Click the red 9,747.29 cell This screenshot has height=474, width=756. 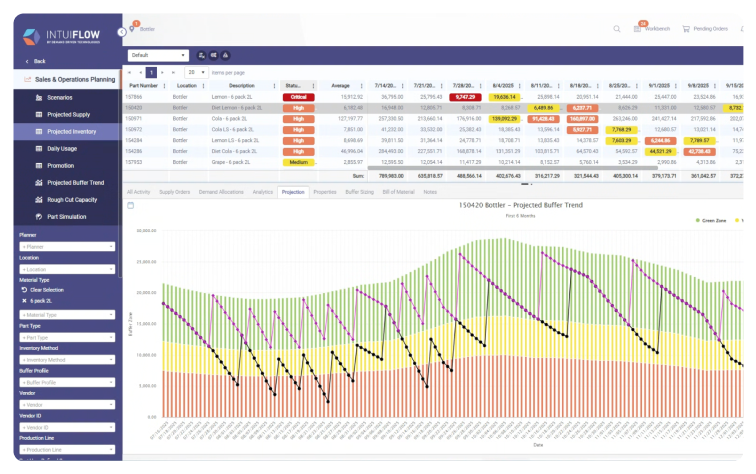tap(465, 97)
